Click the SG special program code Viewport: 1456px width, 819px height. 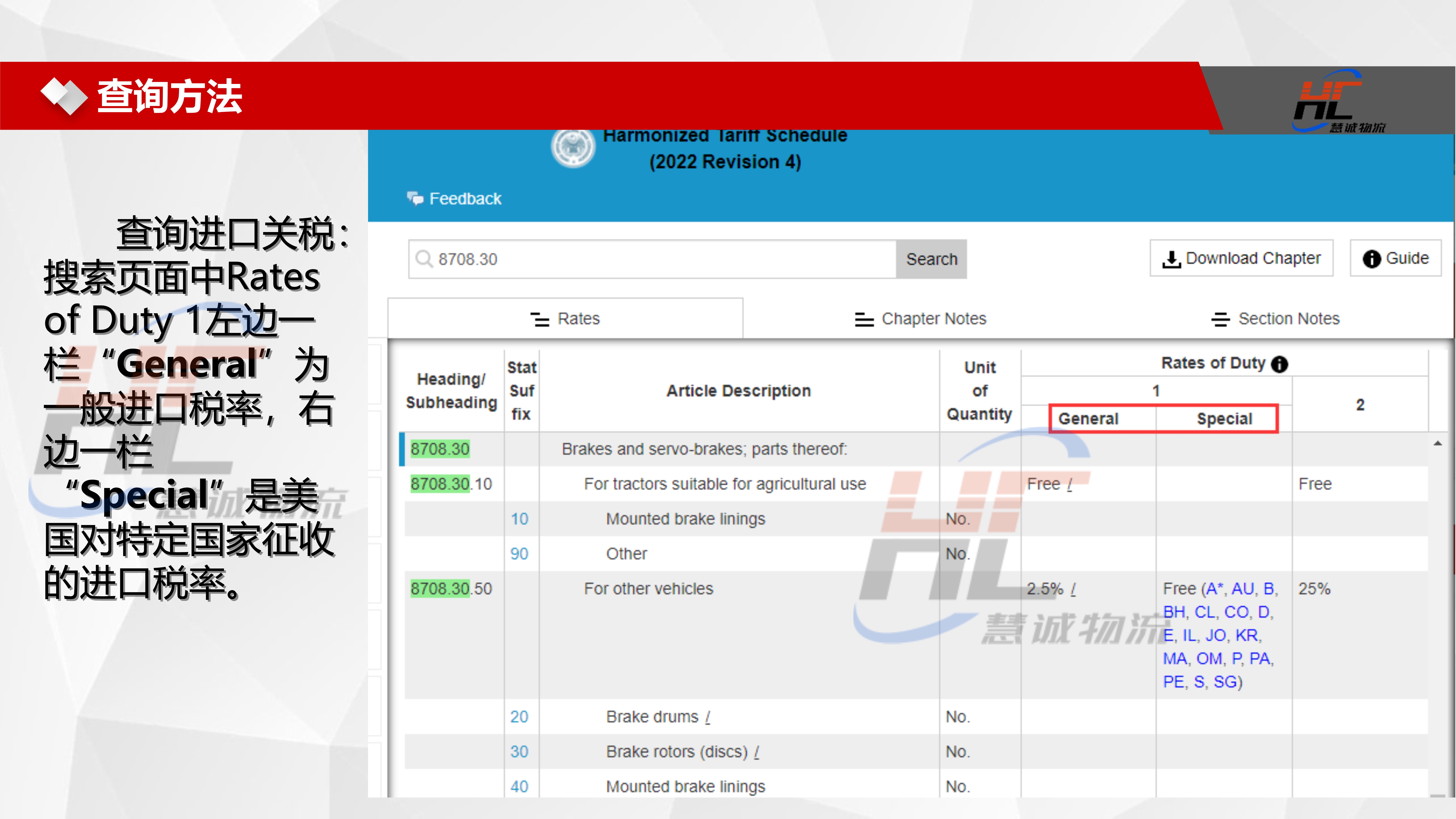(x=1225, y=682)
